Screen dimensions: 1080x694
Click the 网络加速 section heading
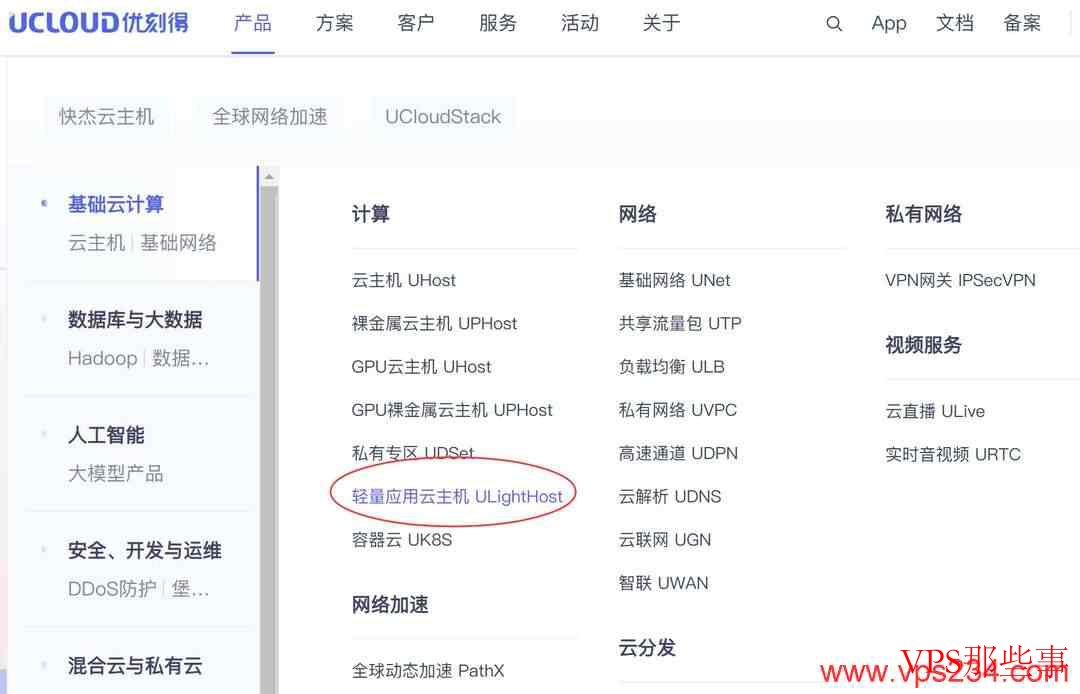point(390,604)
